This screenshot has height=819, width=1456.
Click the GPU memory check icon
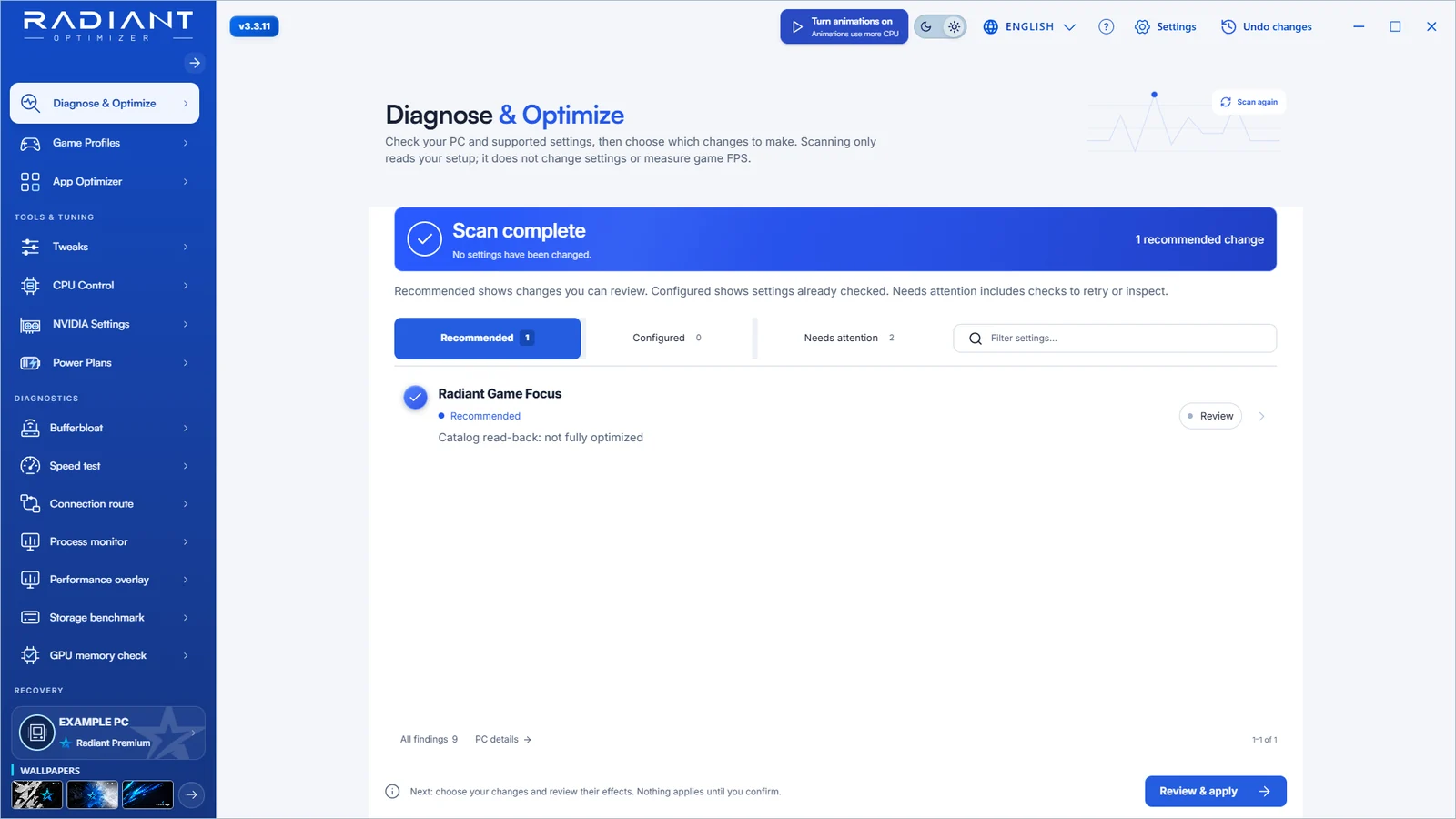click(30, 655)
